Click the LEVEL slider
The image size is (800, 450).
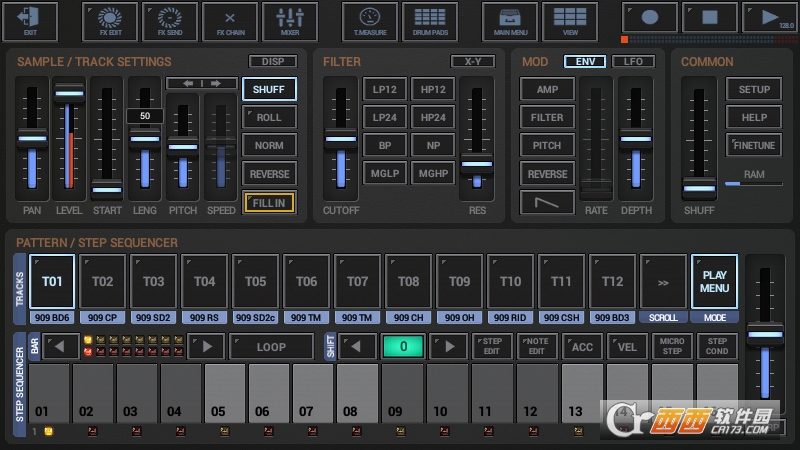coord(69,138)
